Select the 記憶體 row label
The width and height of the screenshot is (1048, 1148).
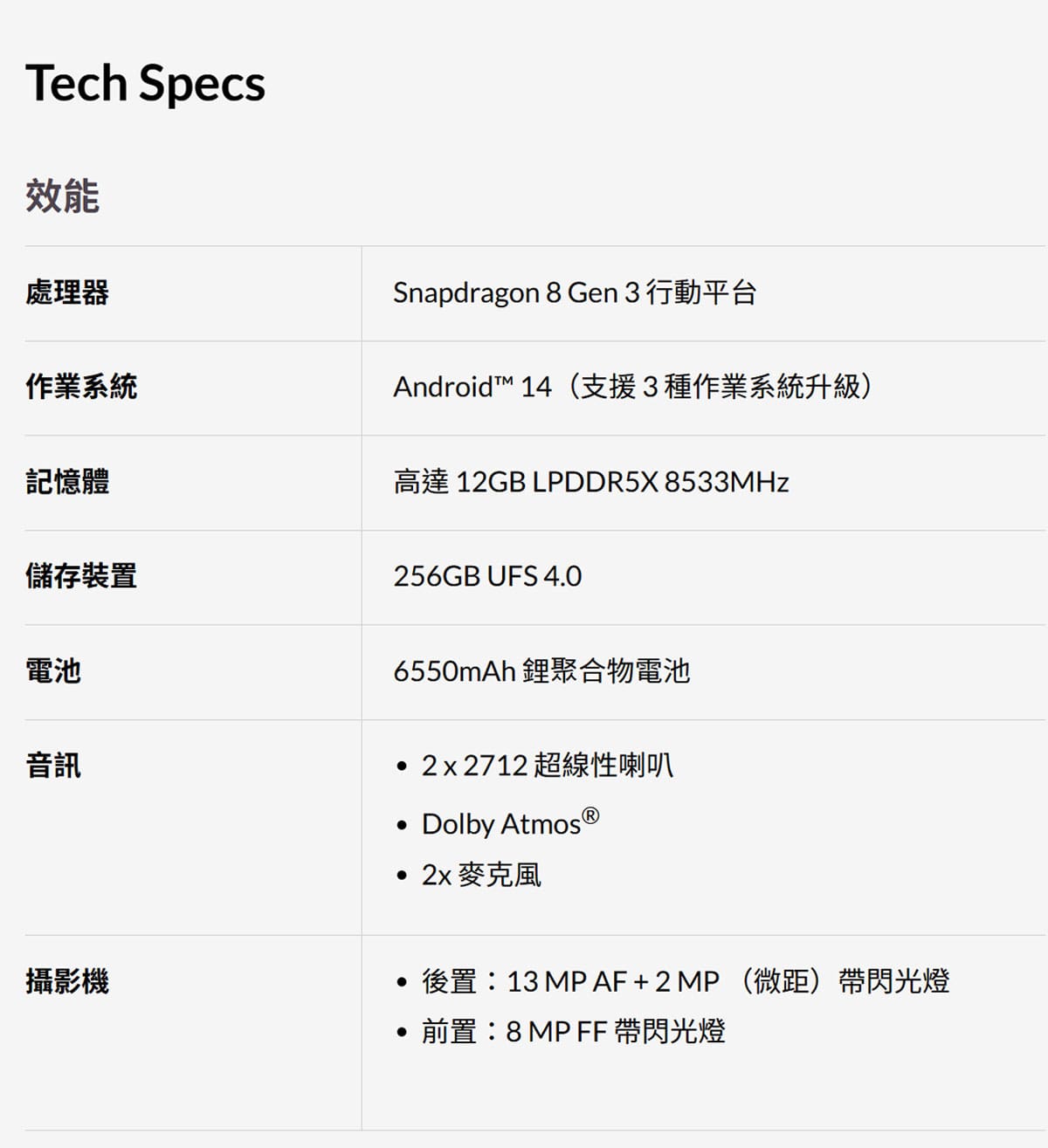[x=67, y=482]
